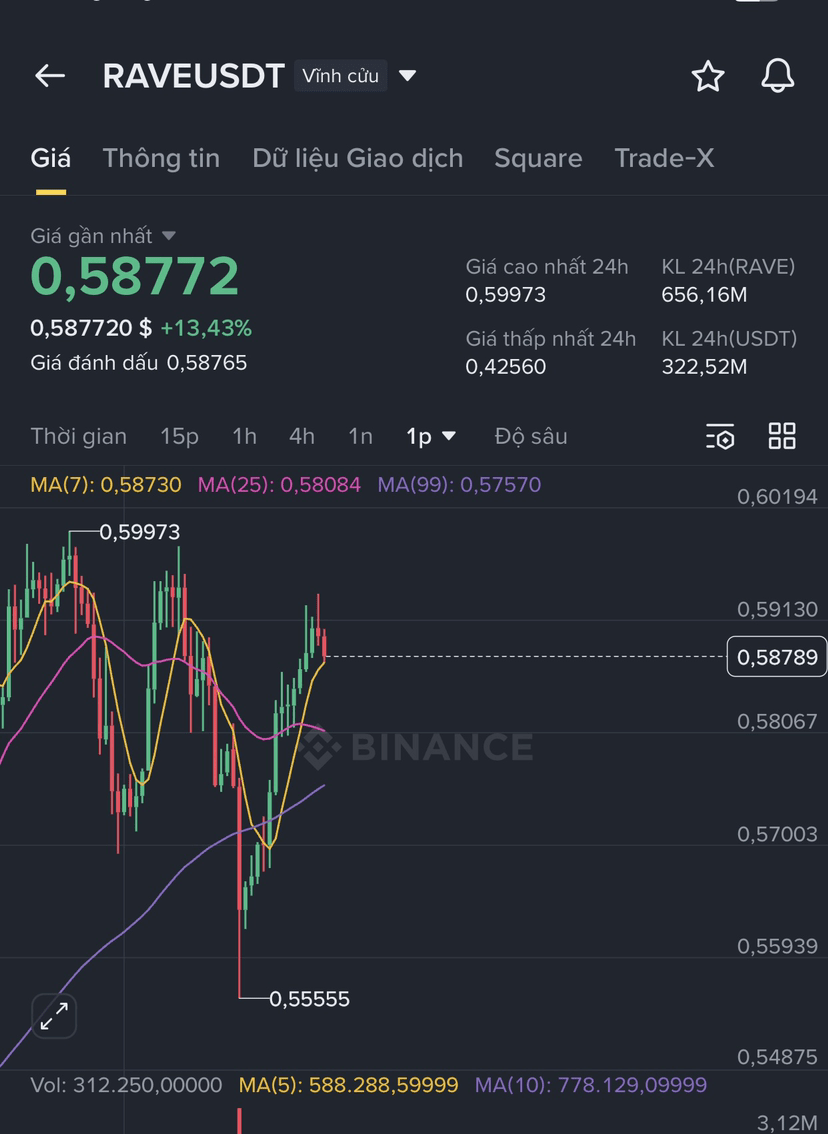Tap the MA(99): 0,57570 indicator label

[459, 484]
